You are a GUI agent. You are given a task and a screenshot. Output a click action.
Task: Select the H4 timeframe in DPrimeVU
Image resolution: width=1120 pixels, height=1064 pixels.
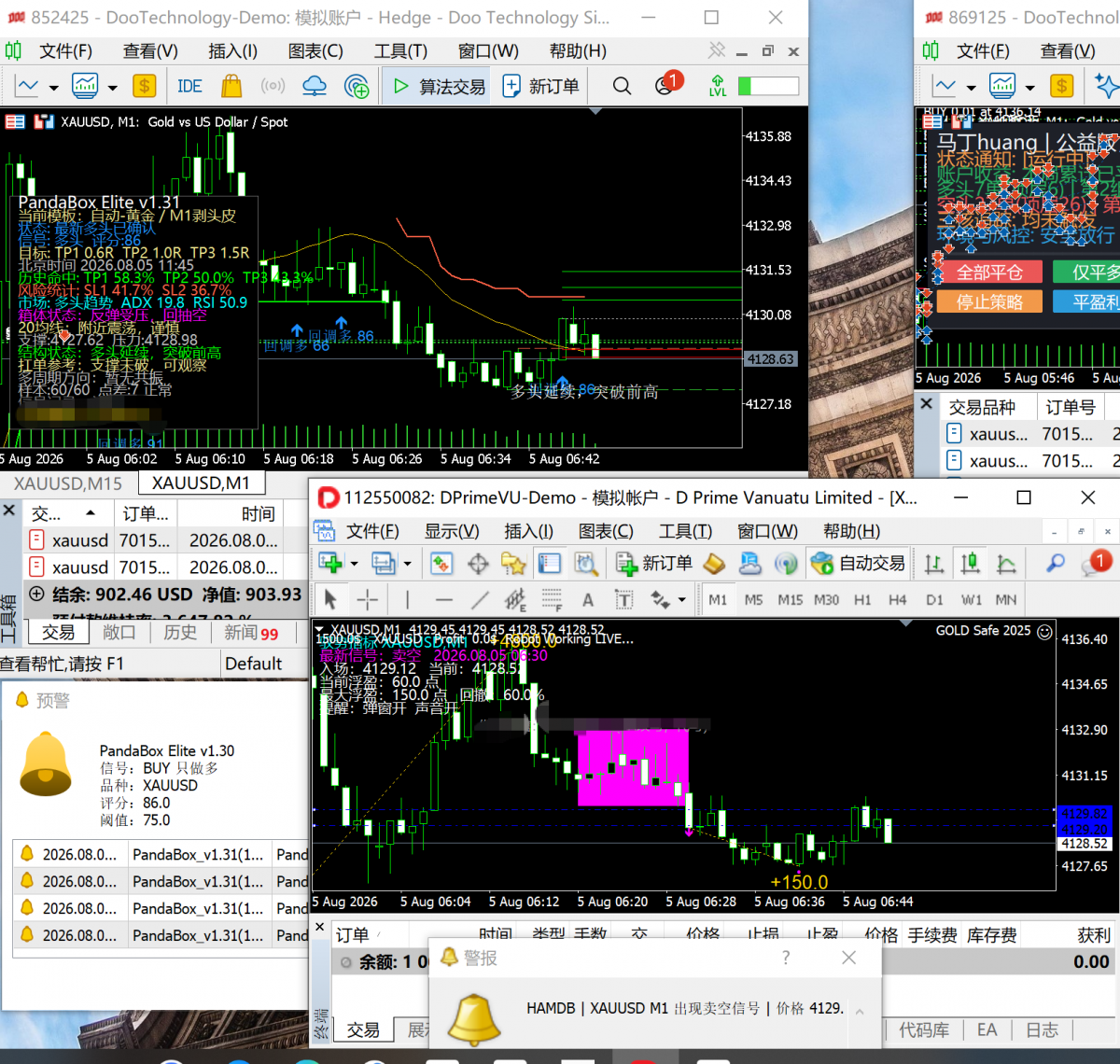click(897, 599)
